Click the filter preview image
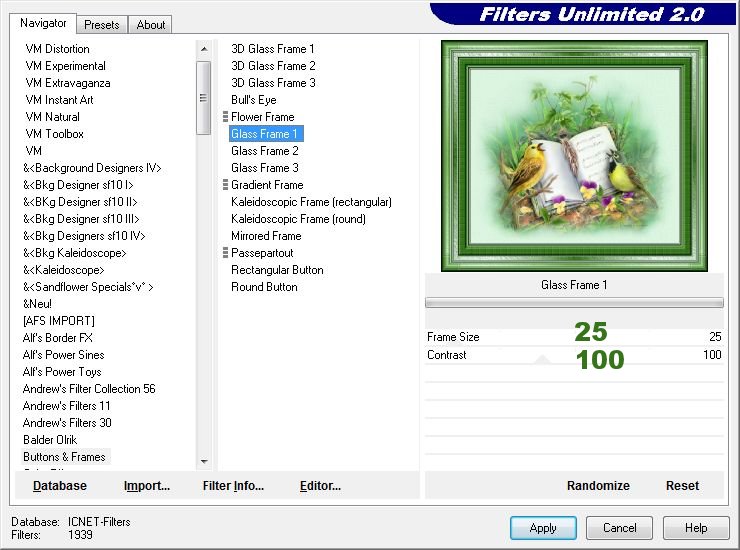Screen dimensions: 740x550 pyautogui.click(x=574, y=156)
